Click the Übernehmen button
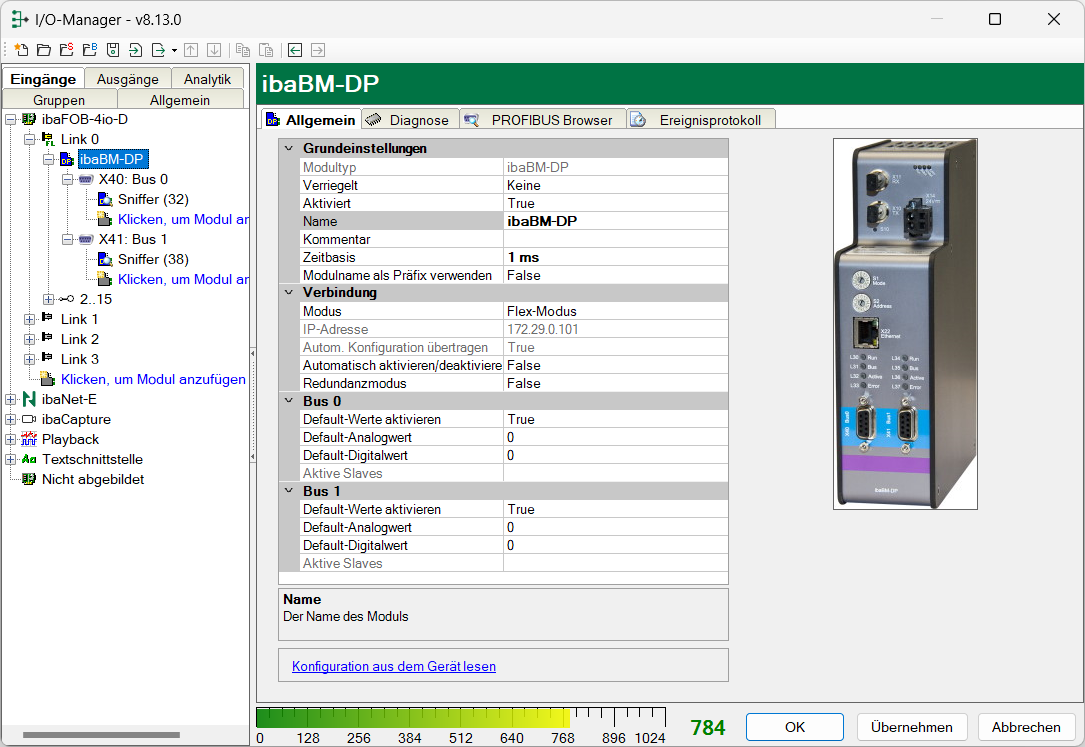The width and height of the screenshot is (1085, 747). tap(911, 727)
